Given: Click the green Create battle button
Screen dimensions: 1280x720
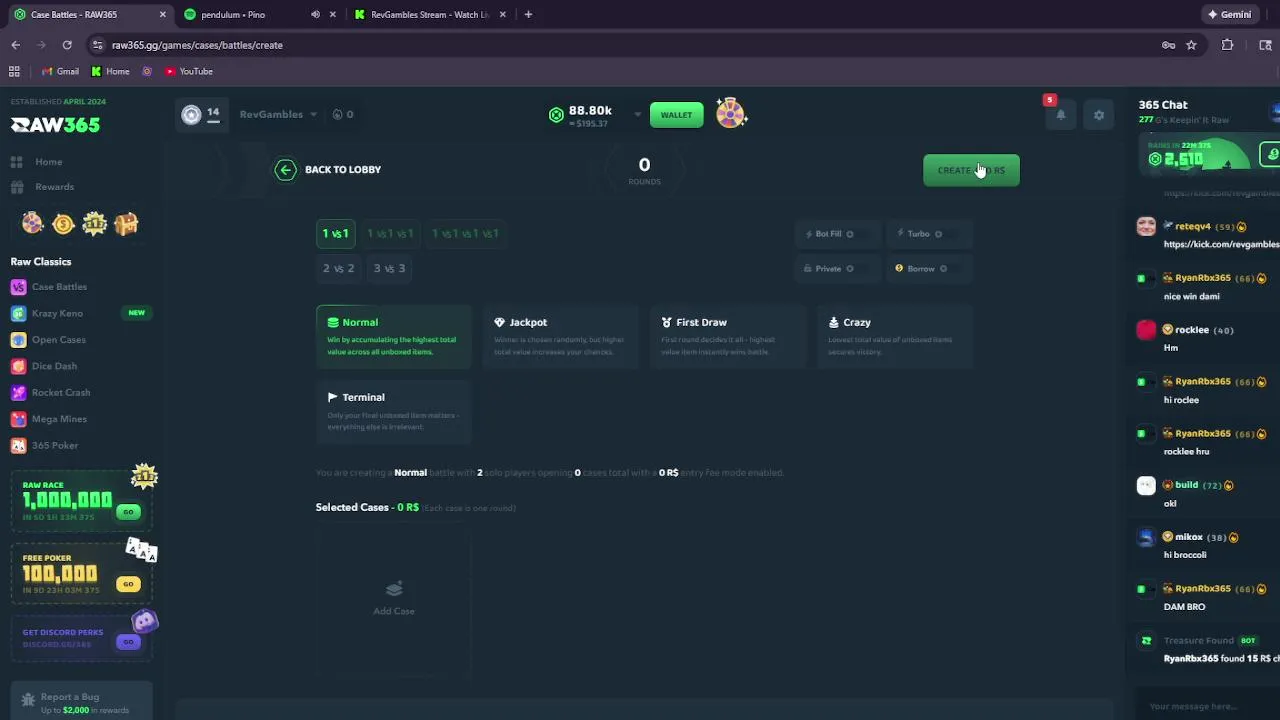Looking at the screenshot, I should pyautogui.click(x=971, y=170).
